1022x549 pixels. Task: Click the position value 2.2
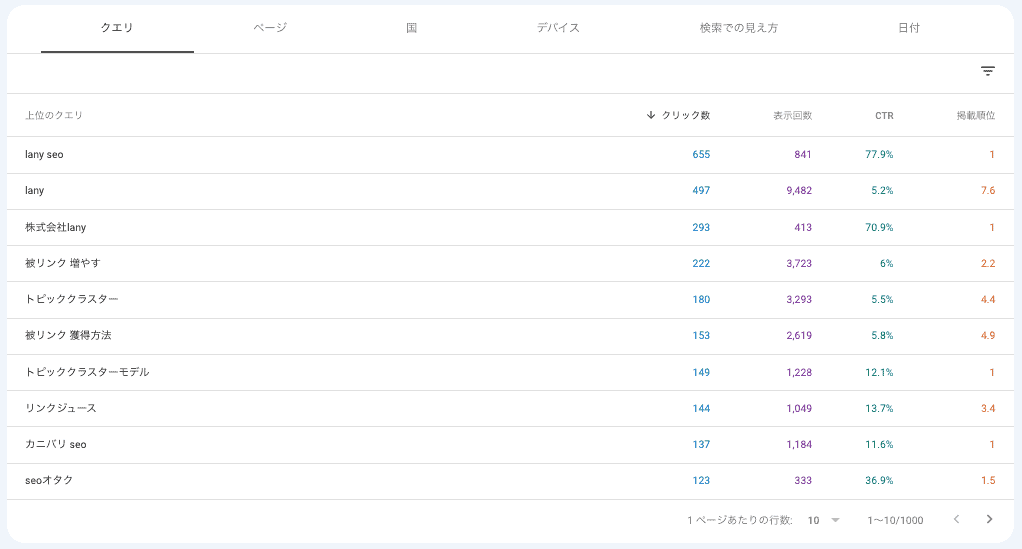pyautogui.click(x=988, y=263)
